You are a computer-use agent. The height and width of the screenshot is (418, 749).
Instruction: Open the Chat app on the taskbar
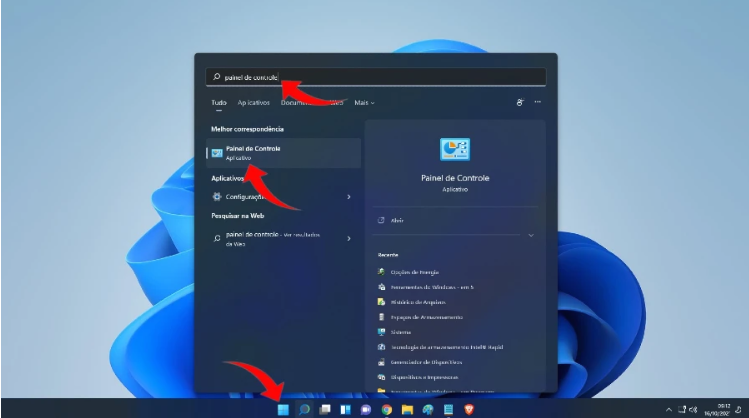click(x=366, y=409)
